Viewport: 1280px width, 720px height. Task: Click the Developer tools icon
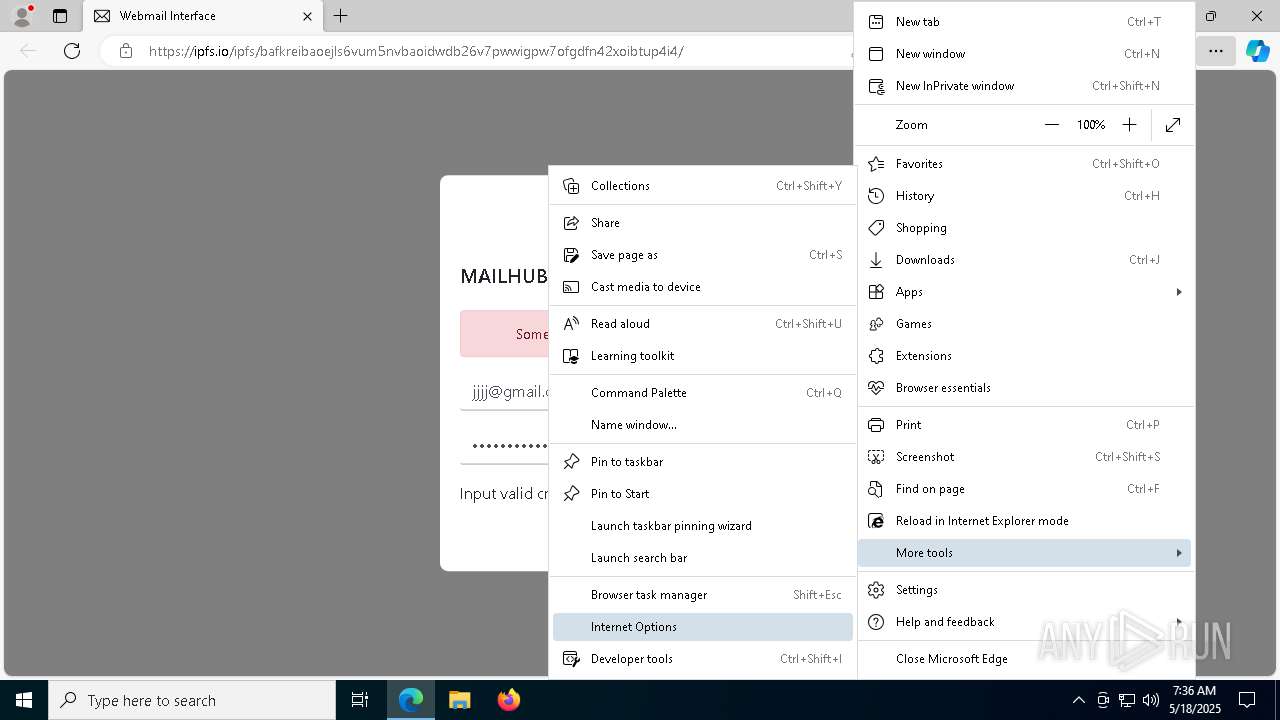pos(571,659)
